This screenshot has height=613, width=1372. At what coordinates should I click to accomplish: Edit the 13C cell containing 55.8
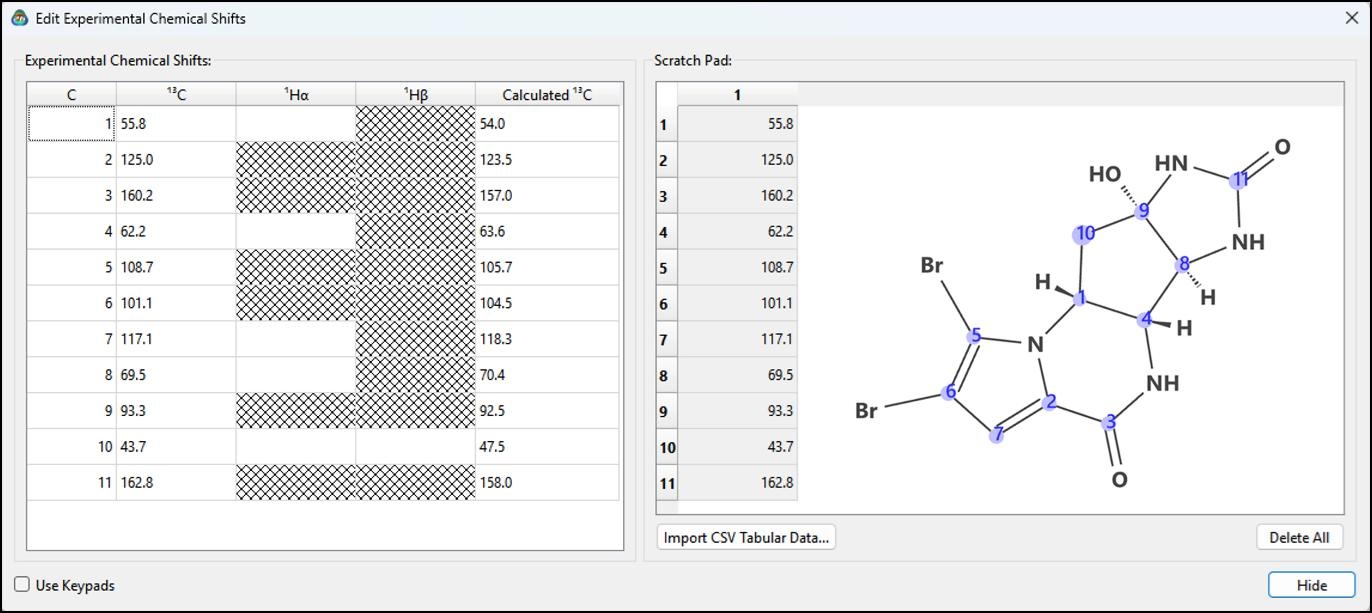[x=176, y=124]
